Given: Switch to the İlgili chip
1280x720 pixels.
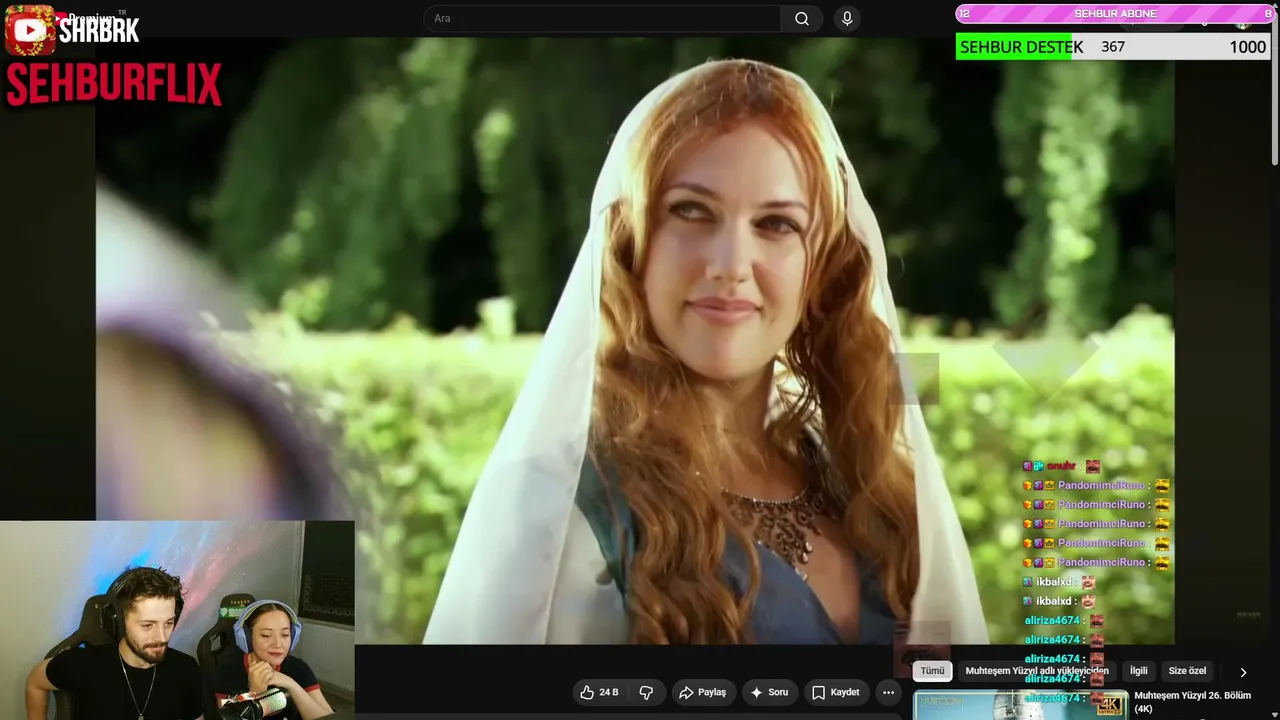Looking at the screenshot, I should (x=1138, y=671).
